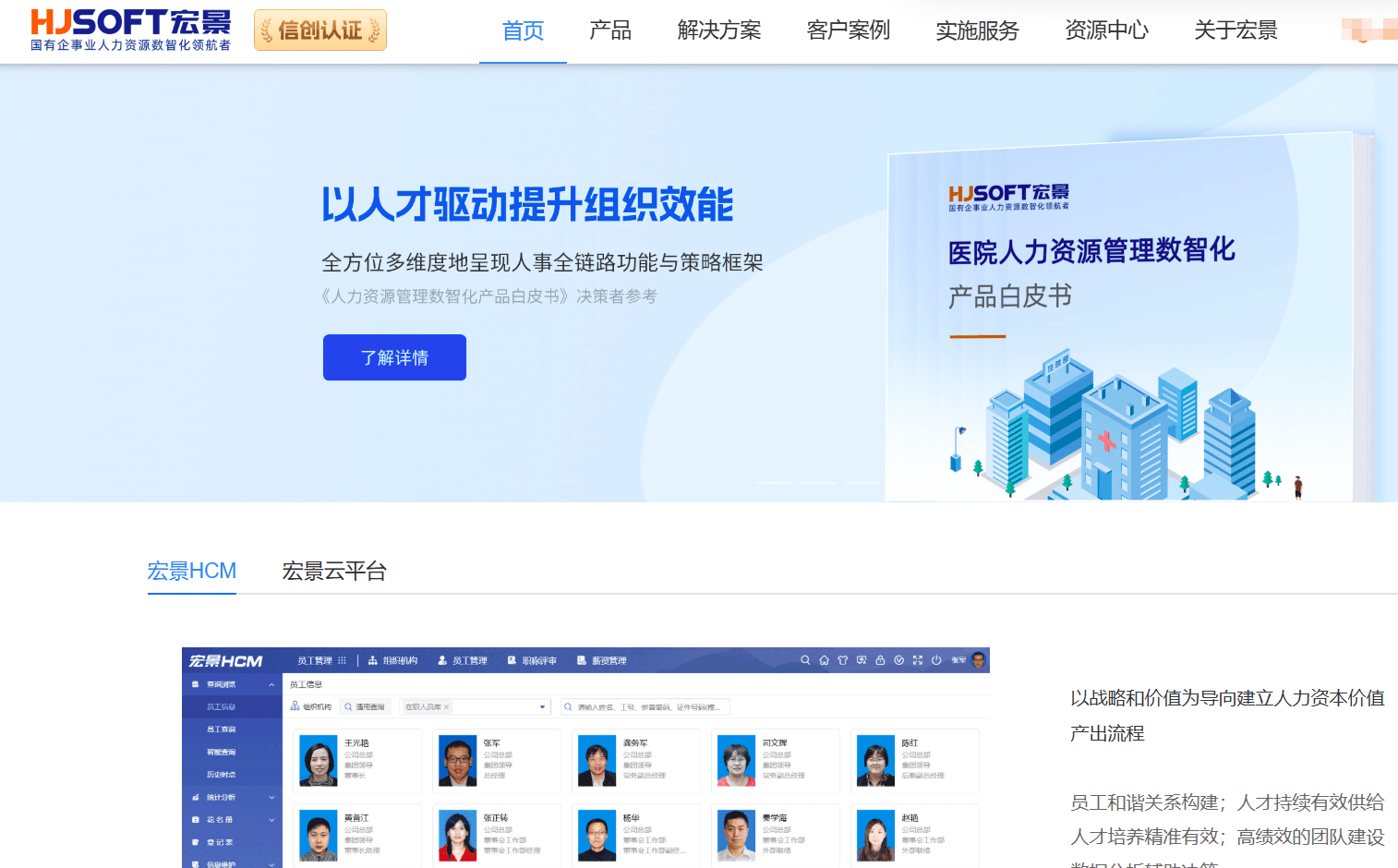Open 员工管理 module with the person icon
1398x868 pixels.
[x=463, y=660]
